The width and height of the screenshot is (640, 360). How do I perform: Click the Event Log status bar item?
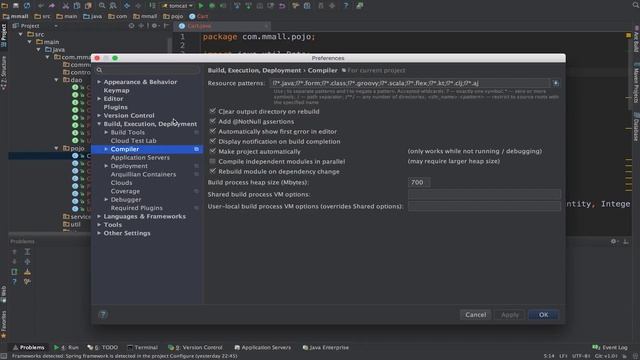(610, 347)
